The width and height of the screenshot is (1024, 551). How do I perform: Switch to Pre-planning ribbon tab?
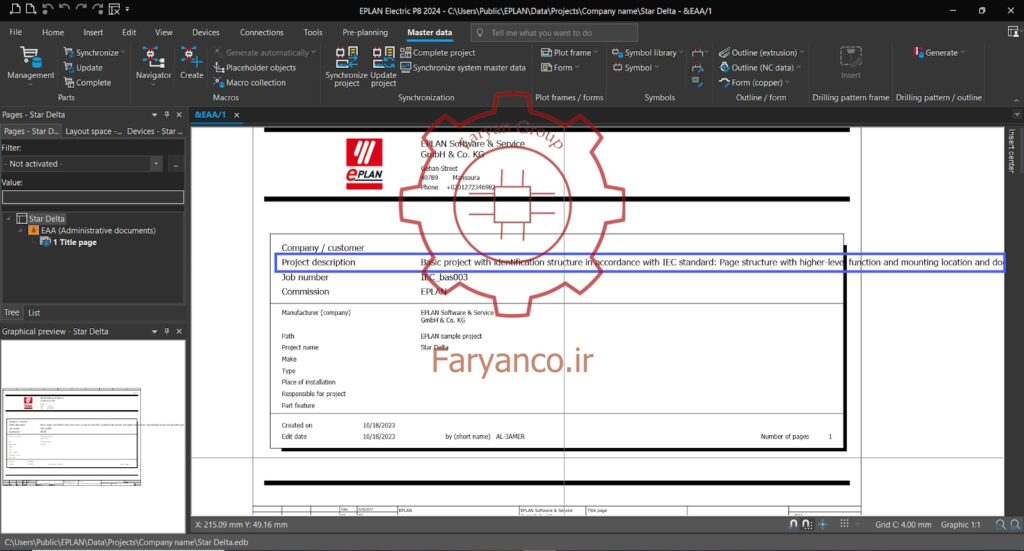pyautogui.click(x=365, y=32)
